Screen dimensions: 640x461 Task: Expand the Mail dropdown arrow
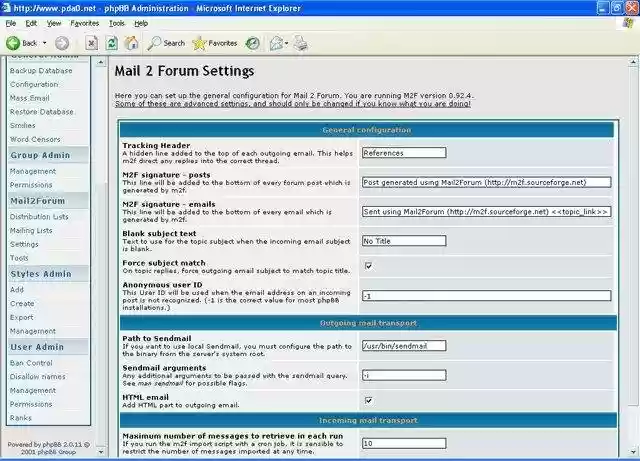click(x=287, y=43)
